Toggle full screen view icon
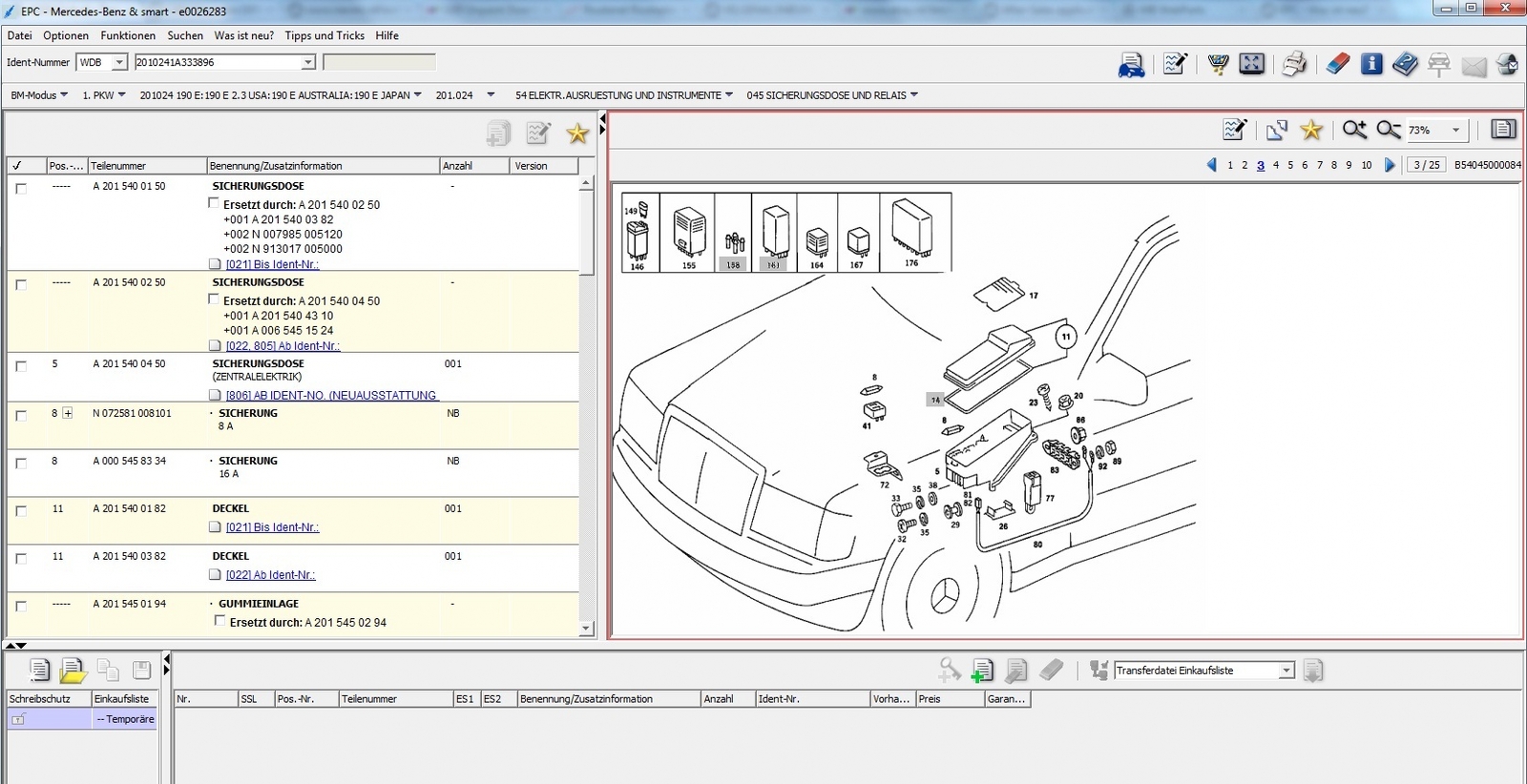The height and width of the screenshot is (784, 1527). click(x=1251, y=64)
